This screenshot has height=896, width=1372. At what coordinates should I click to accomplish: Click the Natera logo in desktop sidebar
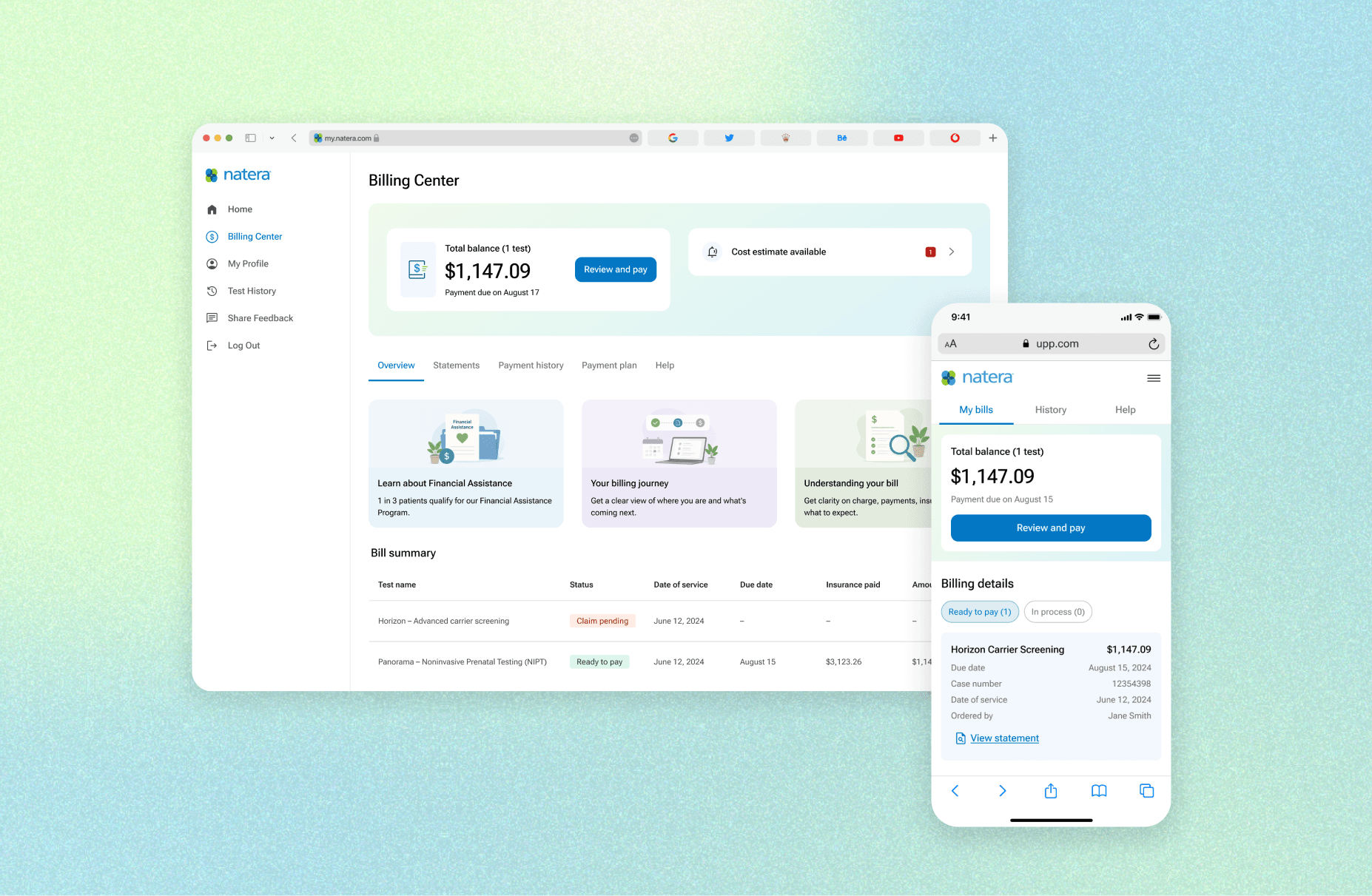[x=238, y=175]
